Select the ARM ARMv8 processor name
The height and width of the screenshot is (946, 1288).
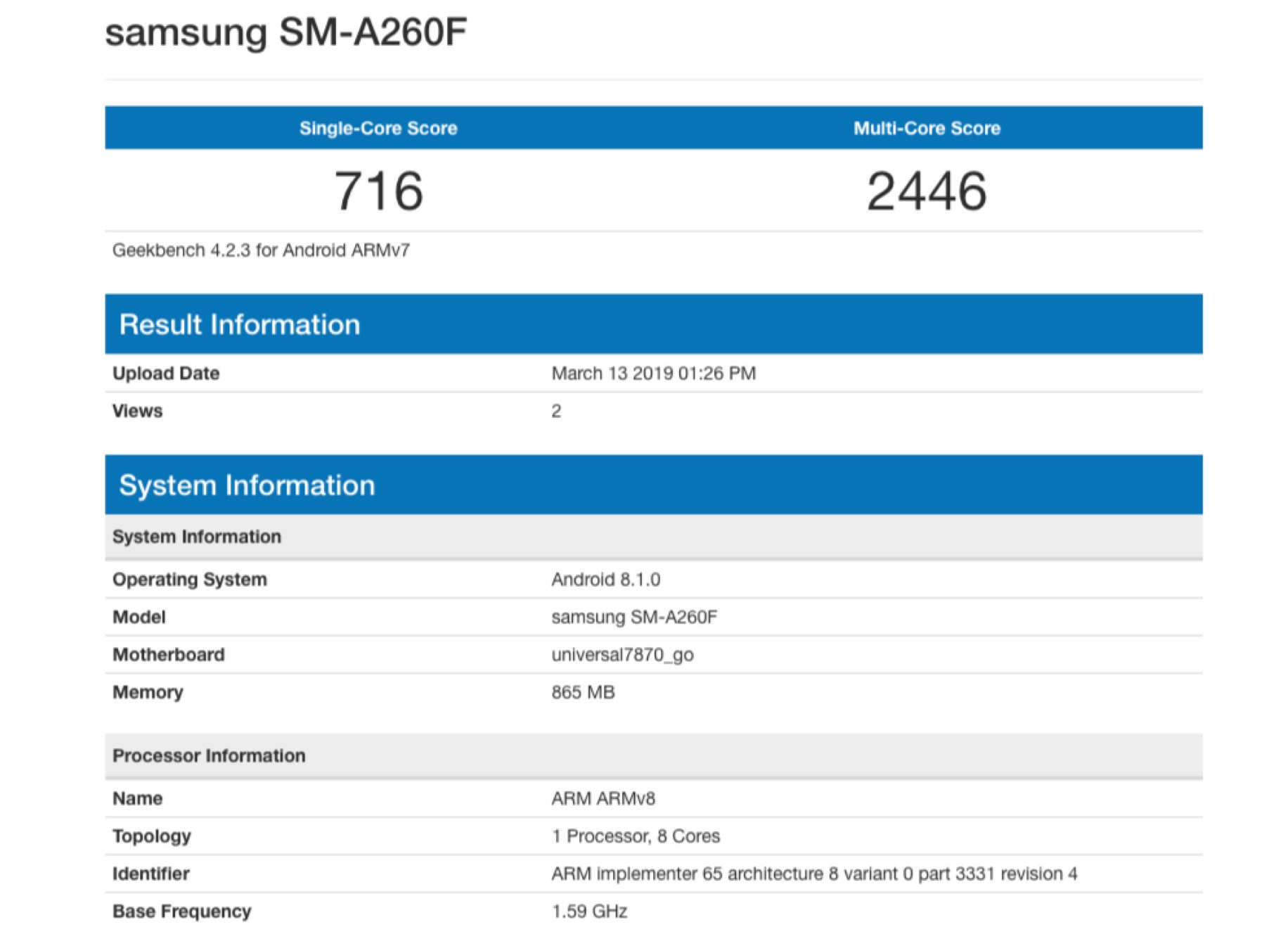pyautogui.click(x=603, y=798)
